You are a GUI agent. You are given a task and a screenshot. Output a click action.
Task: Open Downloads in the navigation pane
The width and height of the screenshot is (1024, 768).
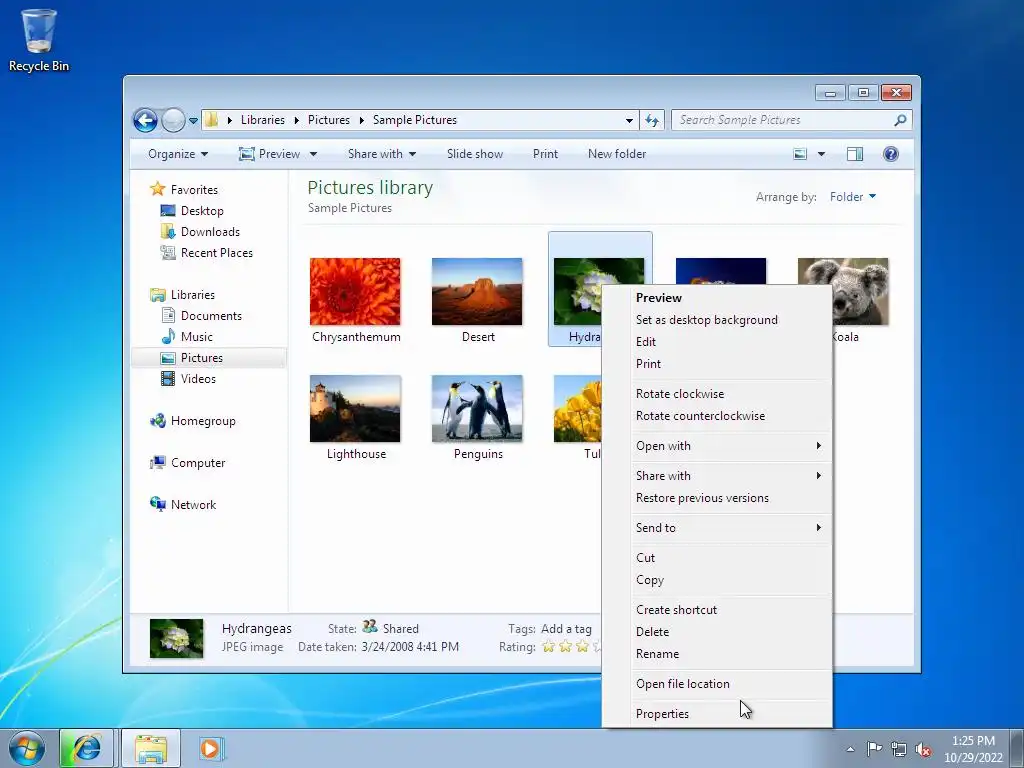point(210,232)
